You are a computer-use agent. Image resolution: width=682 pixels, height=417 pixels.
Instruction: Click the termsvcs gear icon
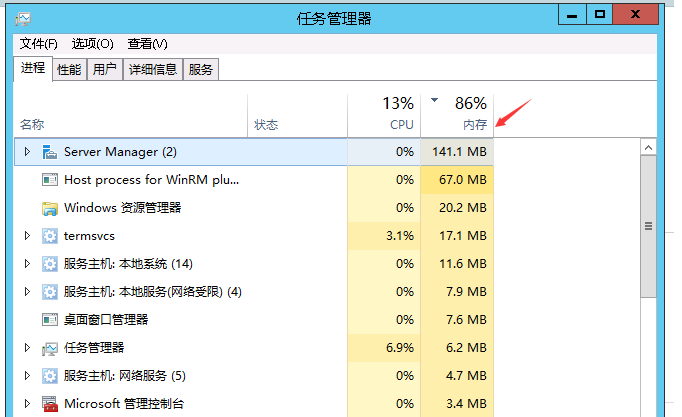(x=50, y=236)
